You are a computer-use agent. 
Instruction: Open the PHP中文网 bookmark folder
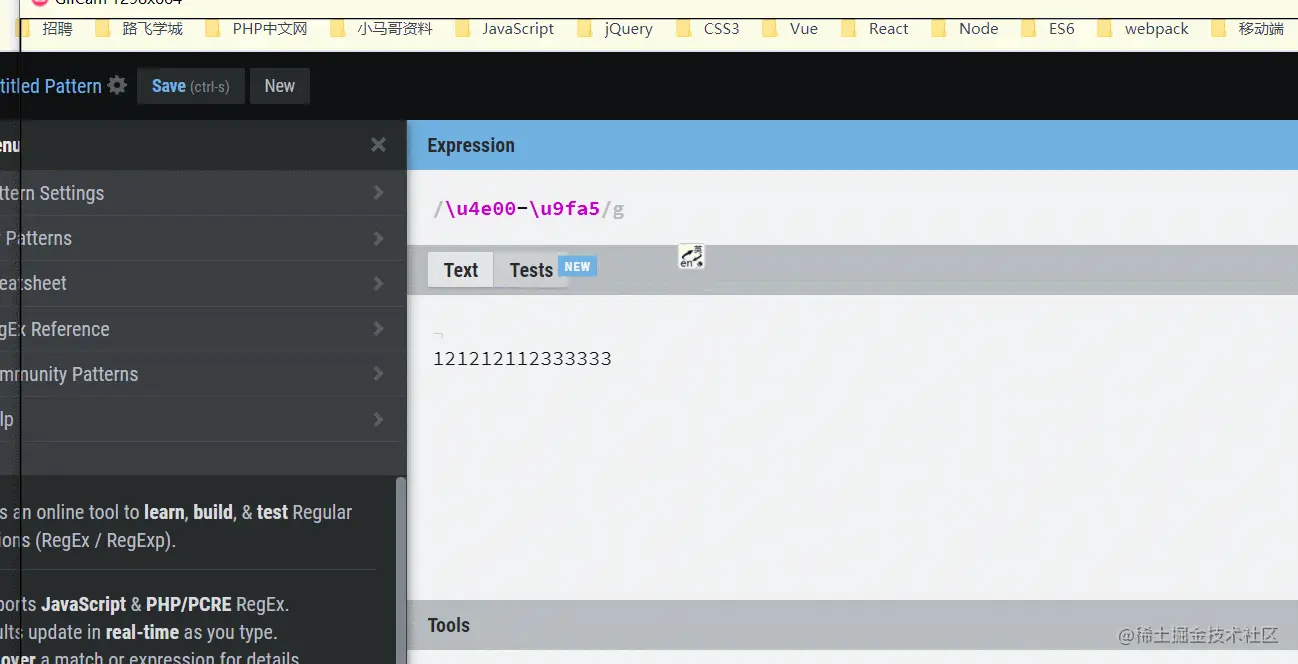coord(258,29)
